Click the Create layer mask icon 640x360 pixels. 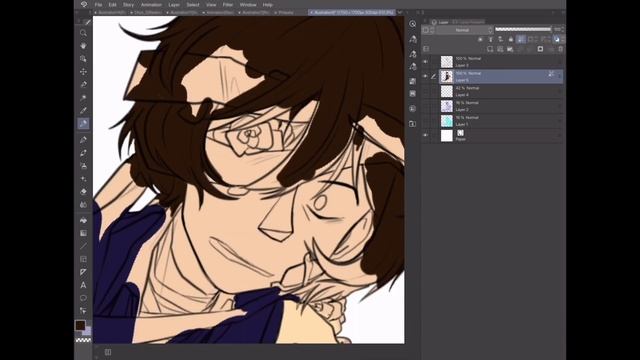(x=540, y=49)
